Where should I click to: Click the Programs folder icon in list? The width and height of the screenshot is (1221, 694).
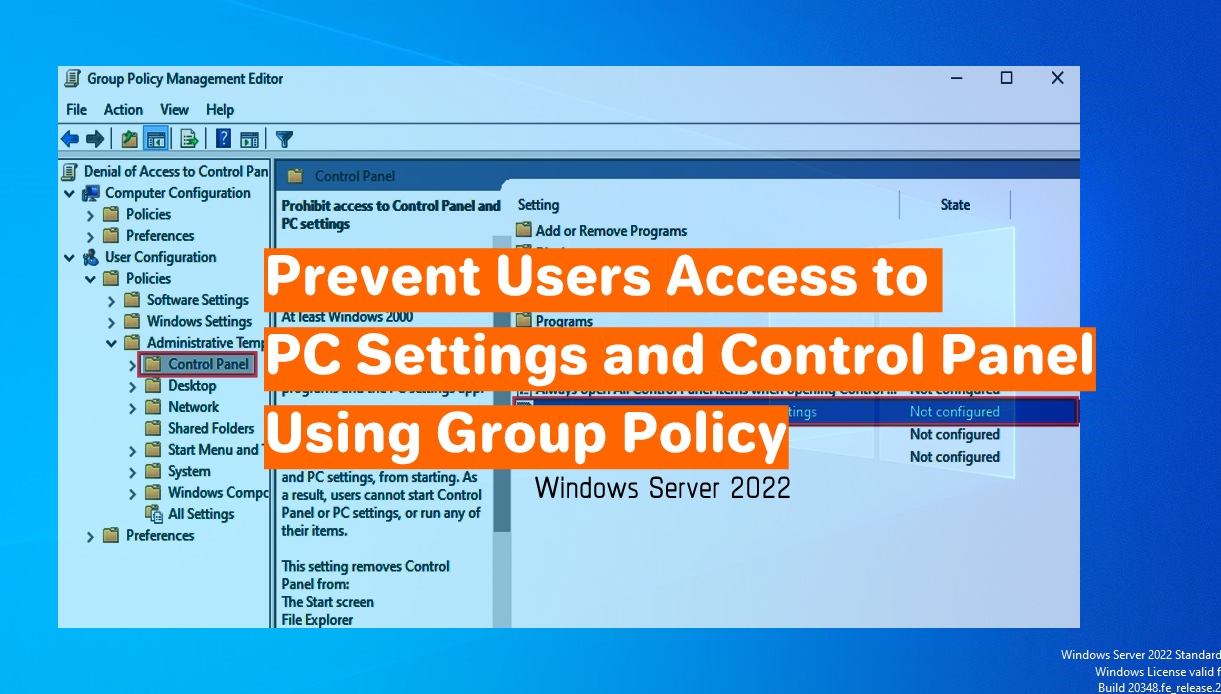click(x=524, y=321)
